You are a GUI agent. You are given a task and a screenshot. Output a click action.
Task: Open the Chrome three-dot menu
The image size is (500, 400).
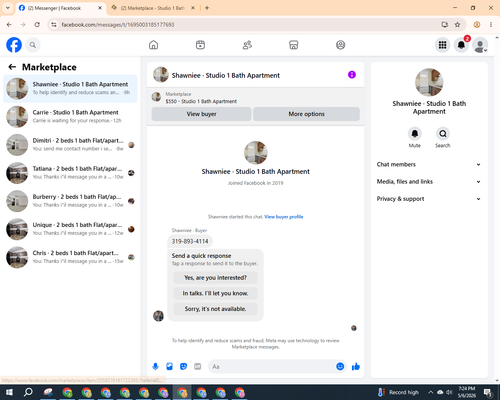click(x=491, y=25)
